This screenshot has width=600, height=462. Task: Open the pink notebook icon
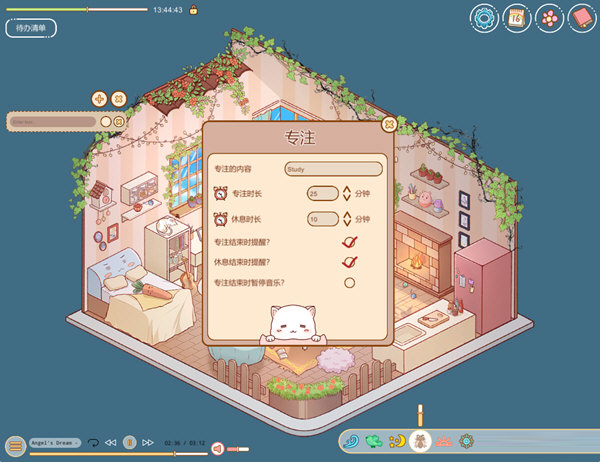(x=581, y=17)
